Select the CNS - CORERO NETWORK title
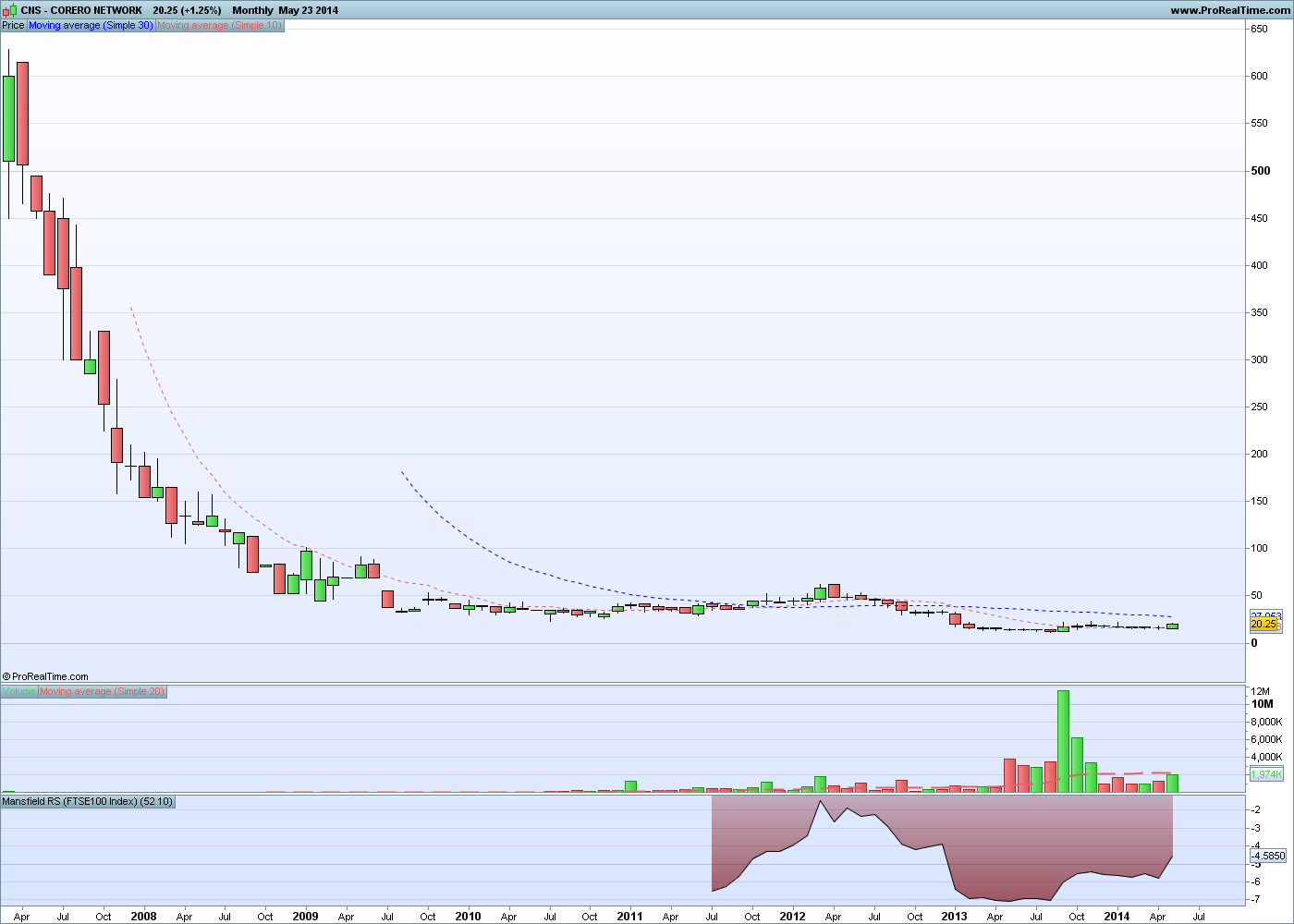This screenshot has width=1294, height=924. (x=81, y=10)
